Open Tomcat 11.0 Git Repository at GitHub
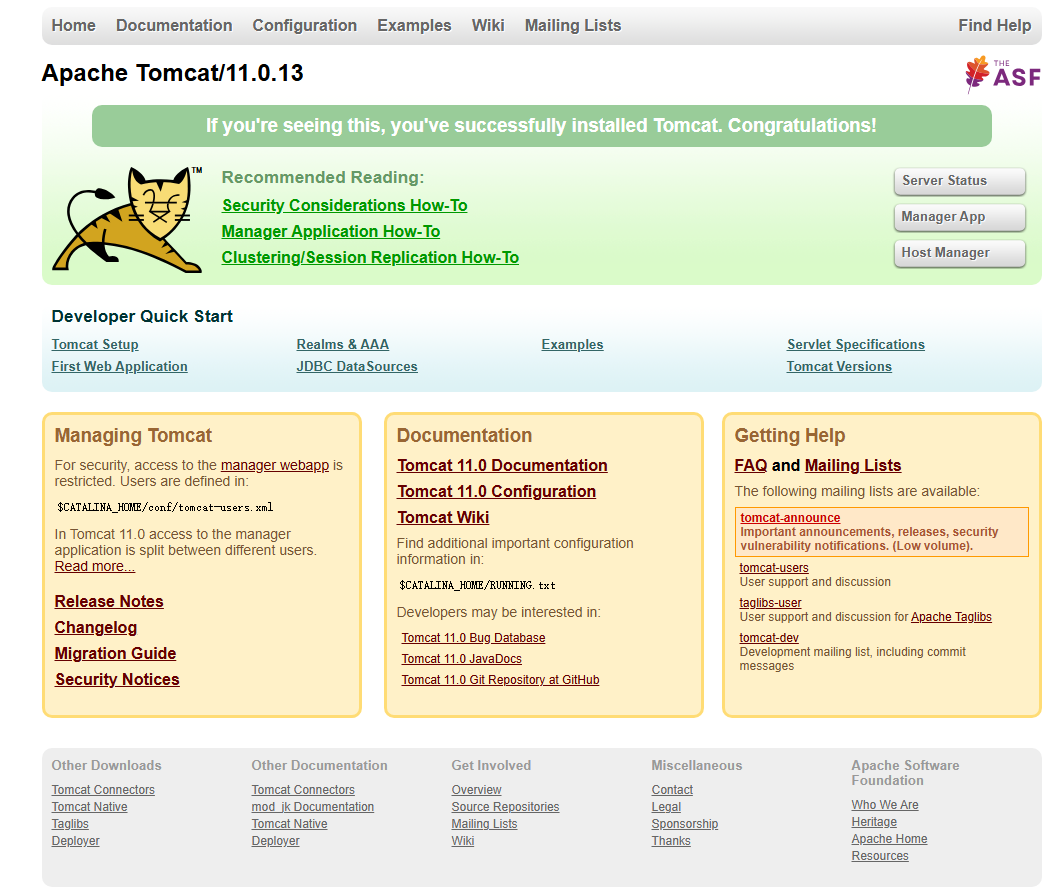1045x891 pixels. [500, 680]
